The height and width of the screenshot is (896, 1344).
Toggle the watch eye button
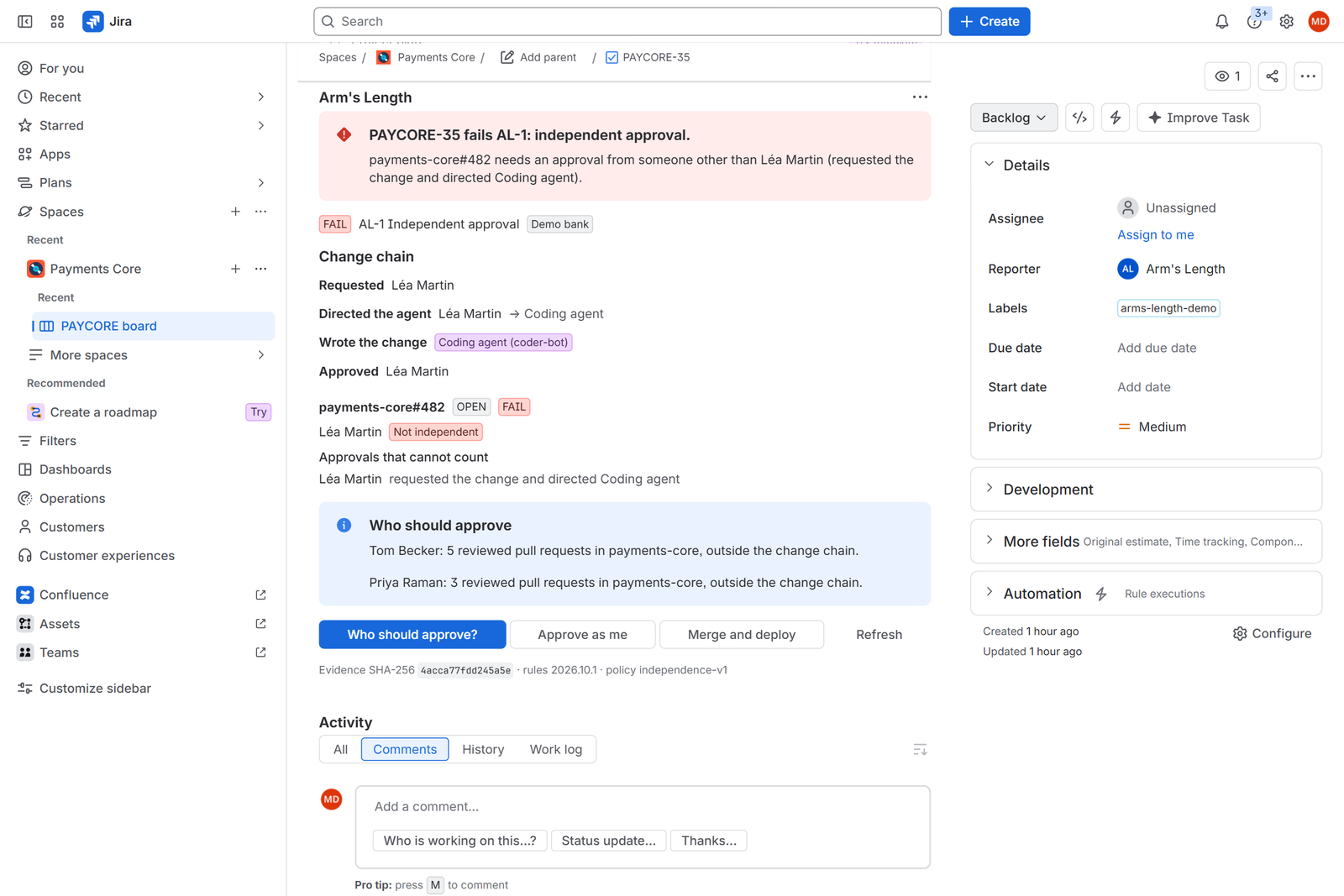click(1227, 76)
